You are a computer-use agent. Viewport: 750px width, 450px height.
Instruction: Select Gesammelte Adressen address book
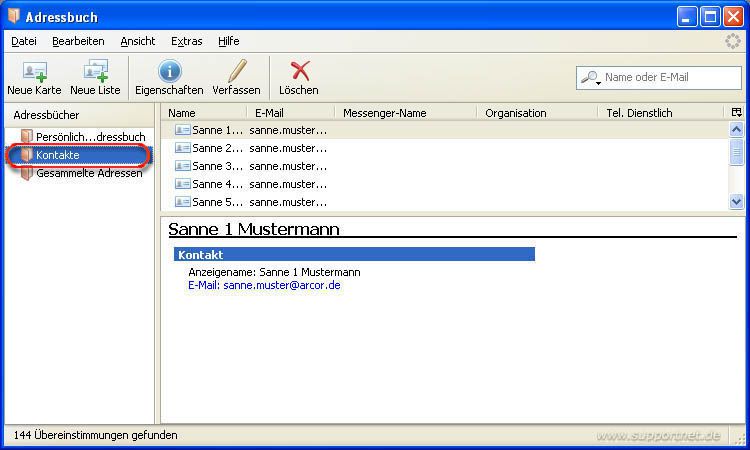tap(89, 173)
